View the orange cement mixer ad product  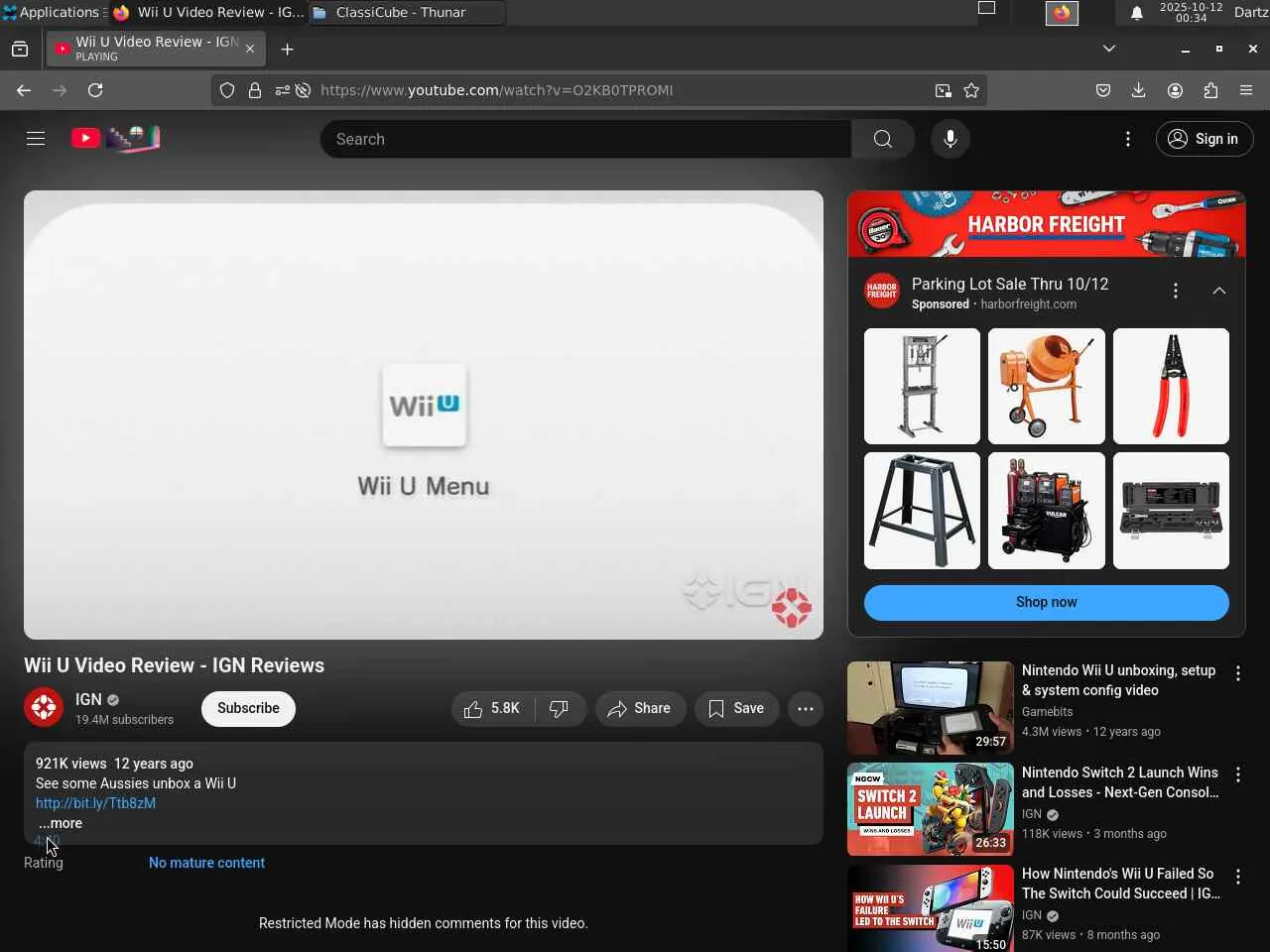click(1047, 386)
